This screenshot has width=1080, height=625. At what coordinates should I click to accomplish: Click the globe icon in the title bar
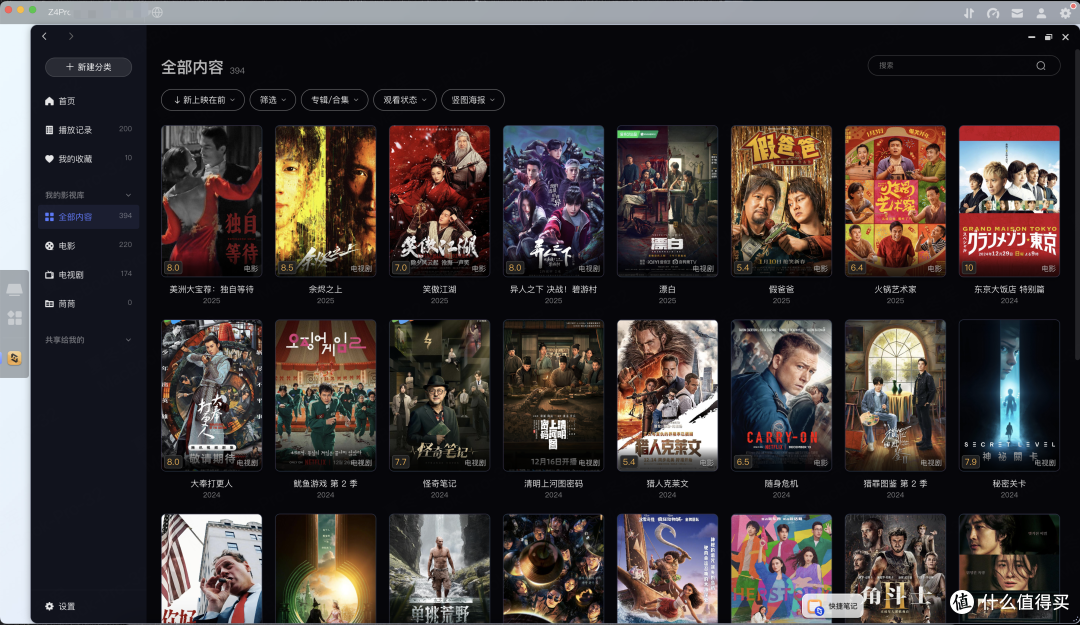click(x=157, y=12)
